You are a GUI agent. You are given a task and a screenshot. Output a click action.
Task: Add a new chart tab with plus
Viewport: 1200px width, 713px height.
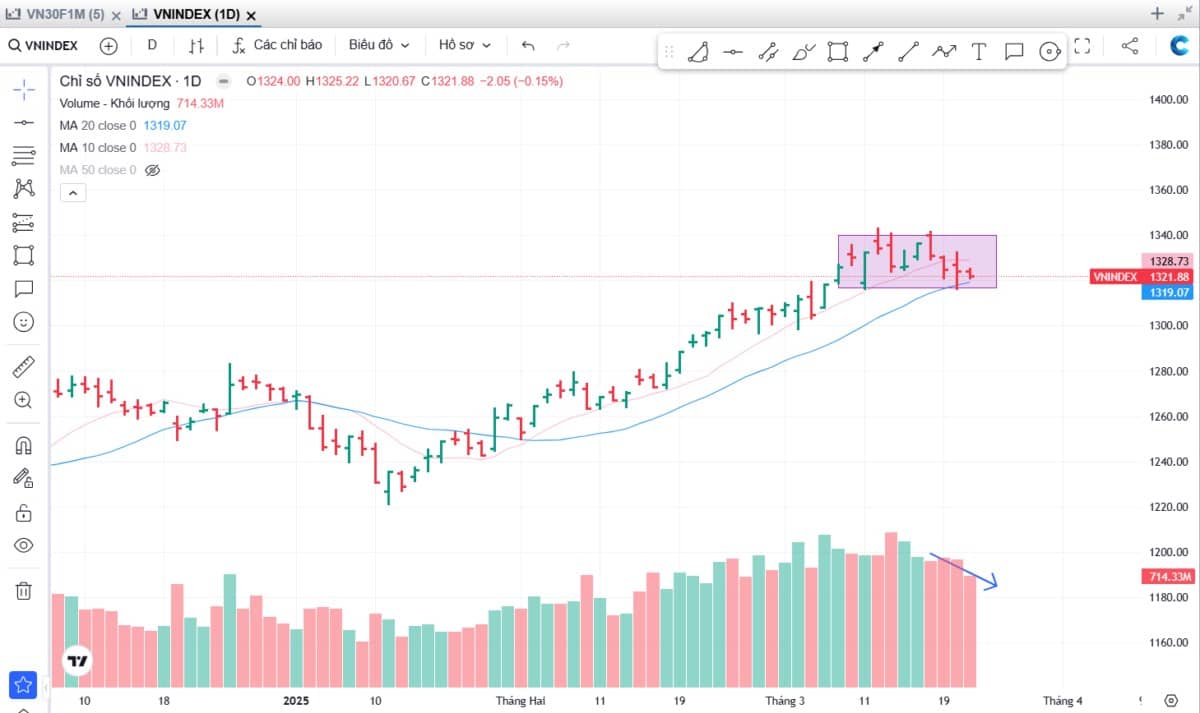[1157, 13]
